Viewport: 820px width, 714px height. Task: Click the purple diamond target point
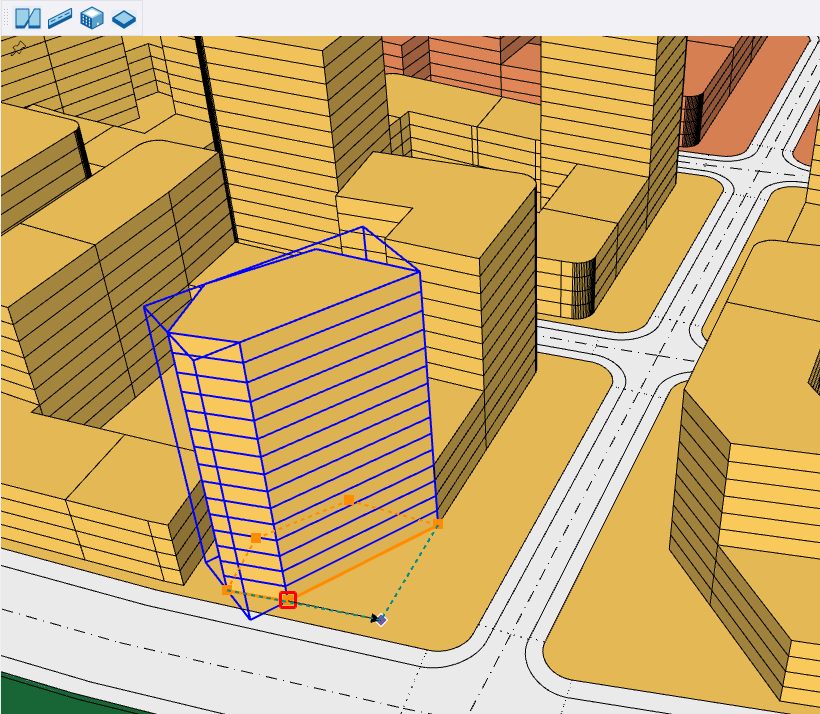click(x=382, y=620)
